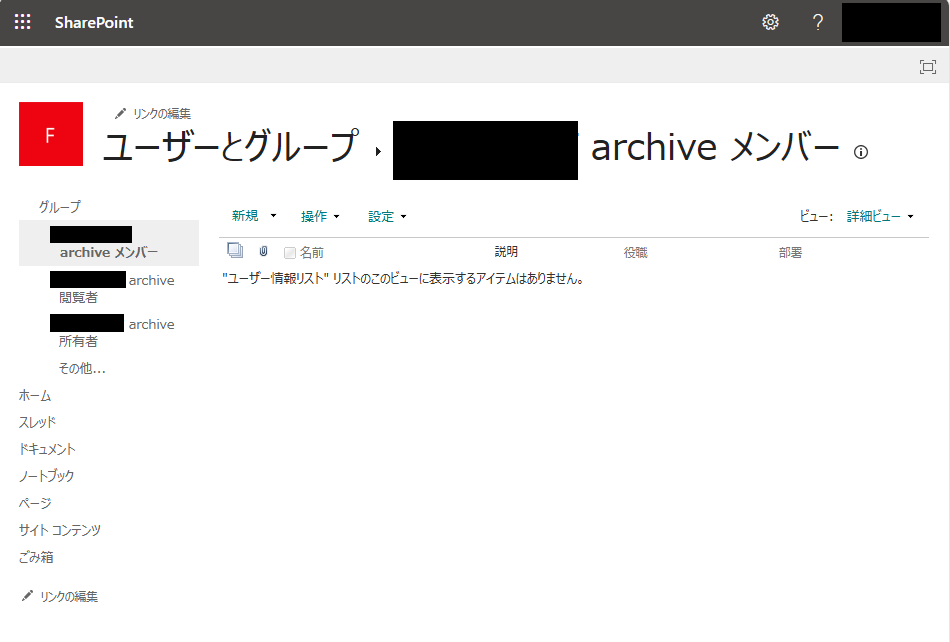Click the SharePoint brand link

(x=94, y=22)
